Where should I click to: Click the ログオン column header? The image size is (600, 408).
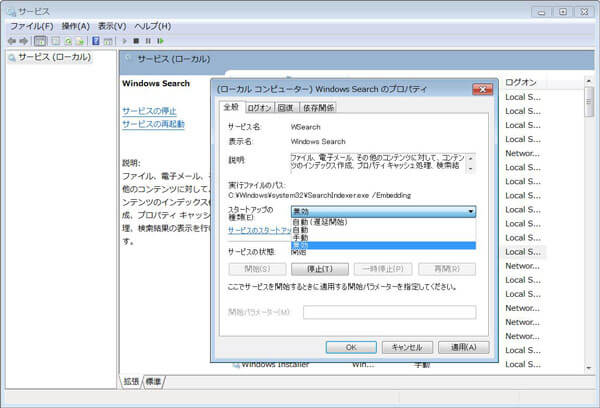click(521, 82)
